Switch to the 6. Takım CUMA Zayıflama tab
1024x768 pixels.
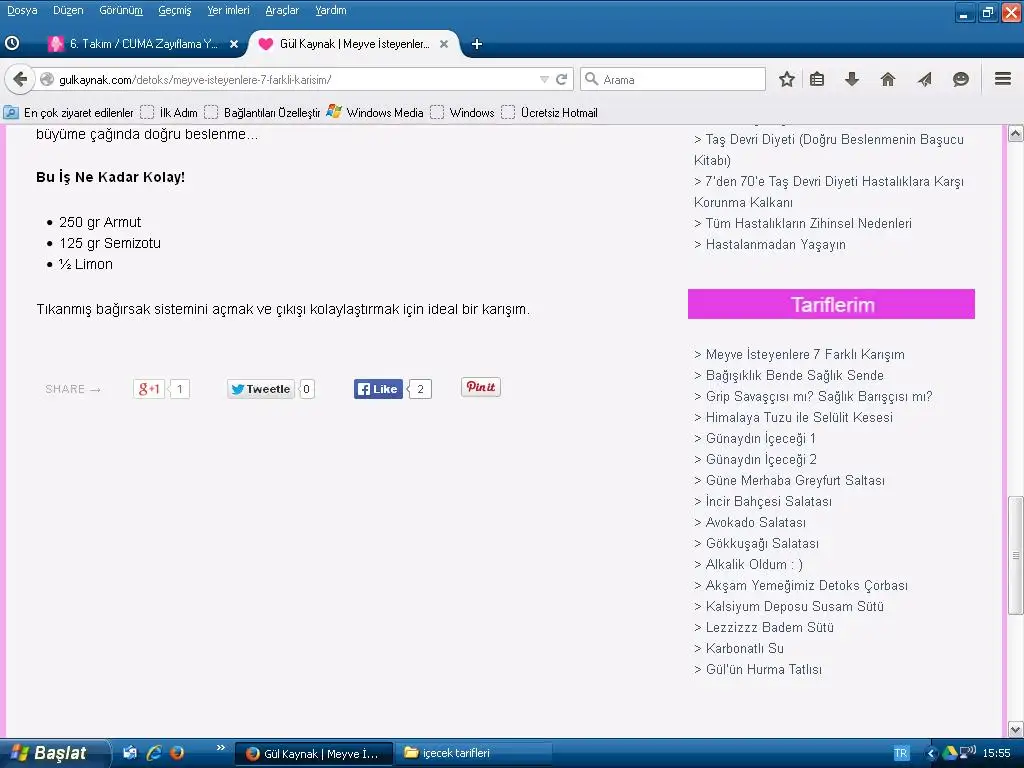click(135, 44)
